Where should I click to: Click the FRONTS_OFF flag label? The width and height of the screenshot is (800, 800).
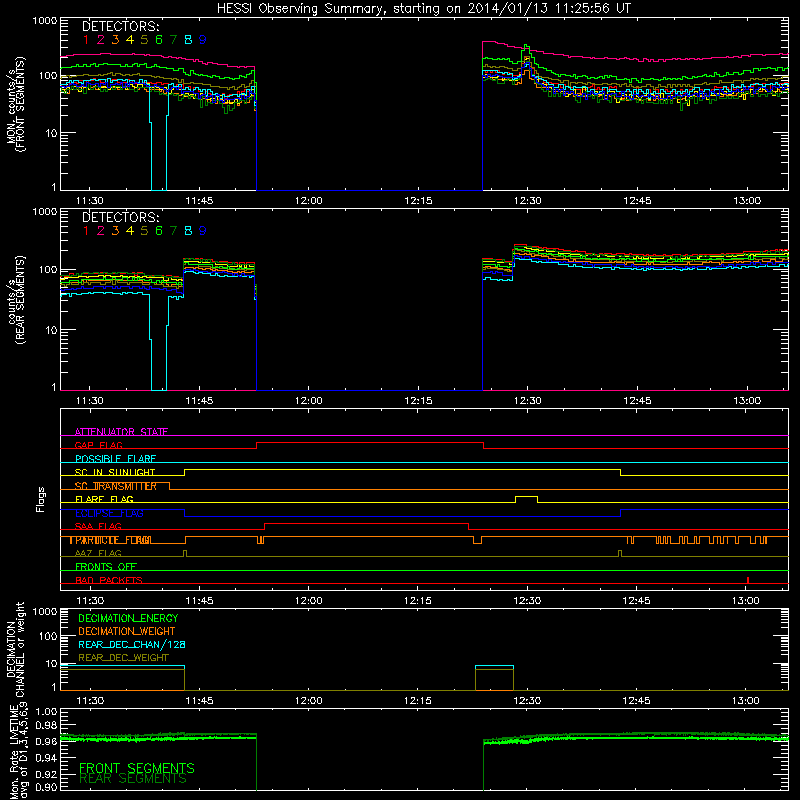[106, 567]
